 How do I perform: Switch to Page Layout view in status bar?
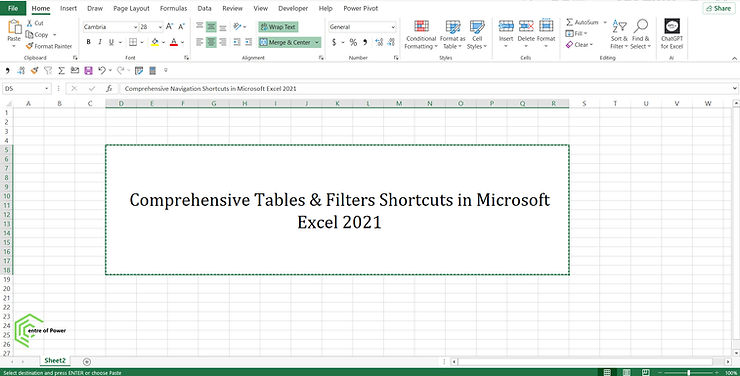click(x=626, y=373)
